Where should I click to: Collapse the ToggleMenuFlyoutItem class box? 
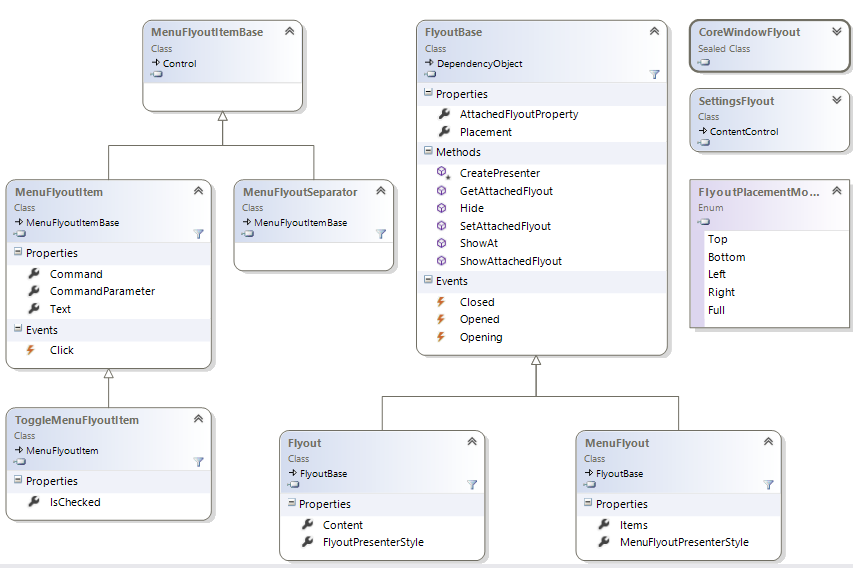[x=199, y=419]
